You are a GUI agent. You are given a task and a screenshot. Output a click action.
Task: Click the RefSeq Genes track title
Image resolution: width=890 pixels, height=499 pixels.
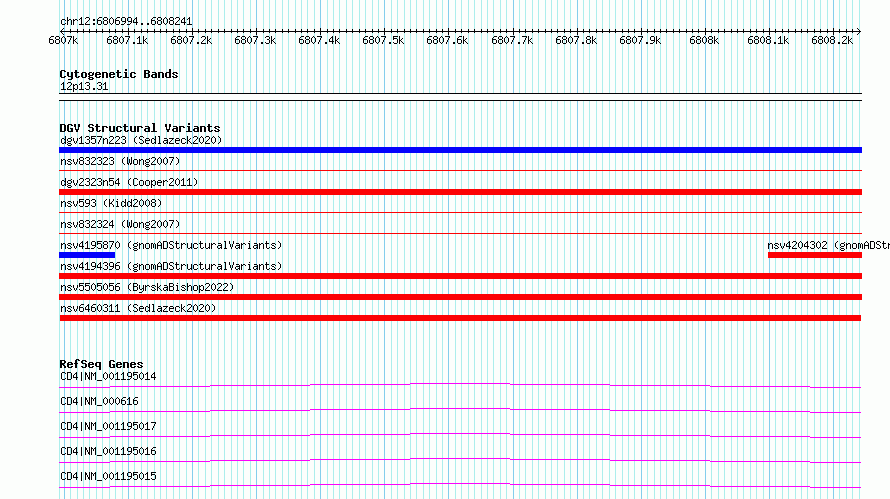[101, 364]
